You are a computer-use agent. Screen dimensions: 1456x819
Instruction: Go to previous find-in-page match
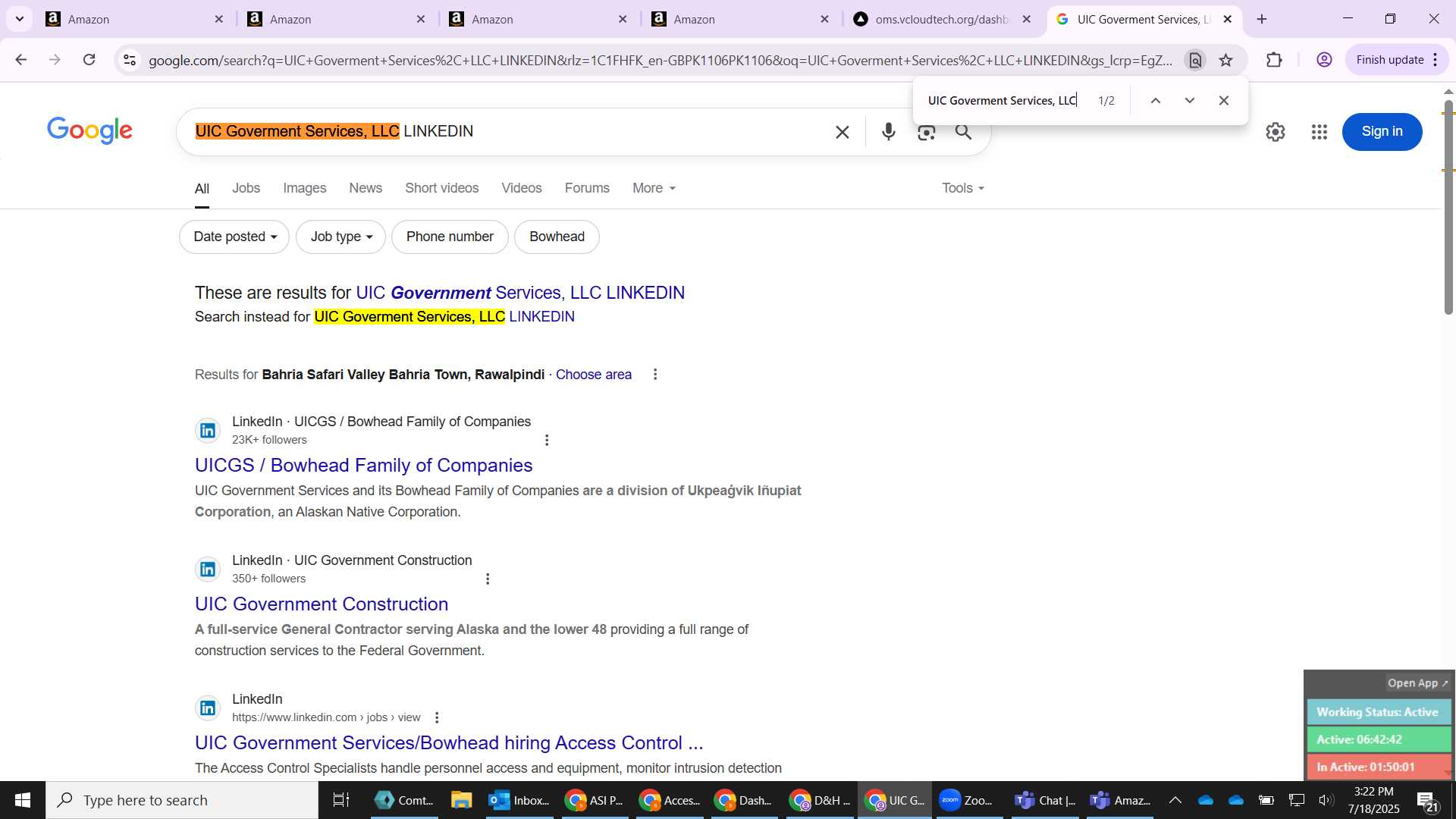[x=1156, y=100]
